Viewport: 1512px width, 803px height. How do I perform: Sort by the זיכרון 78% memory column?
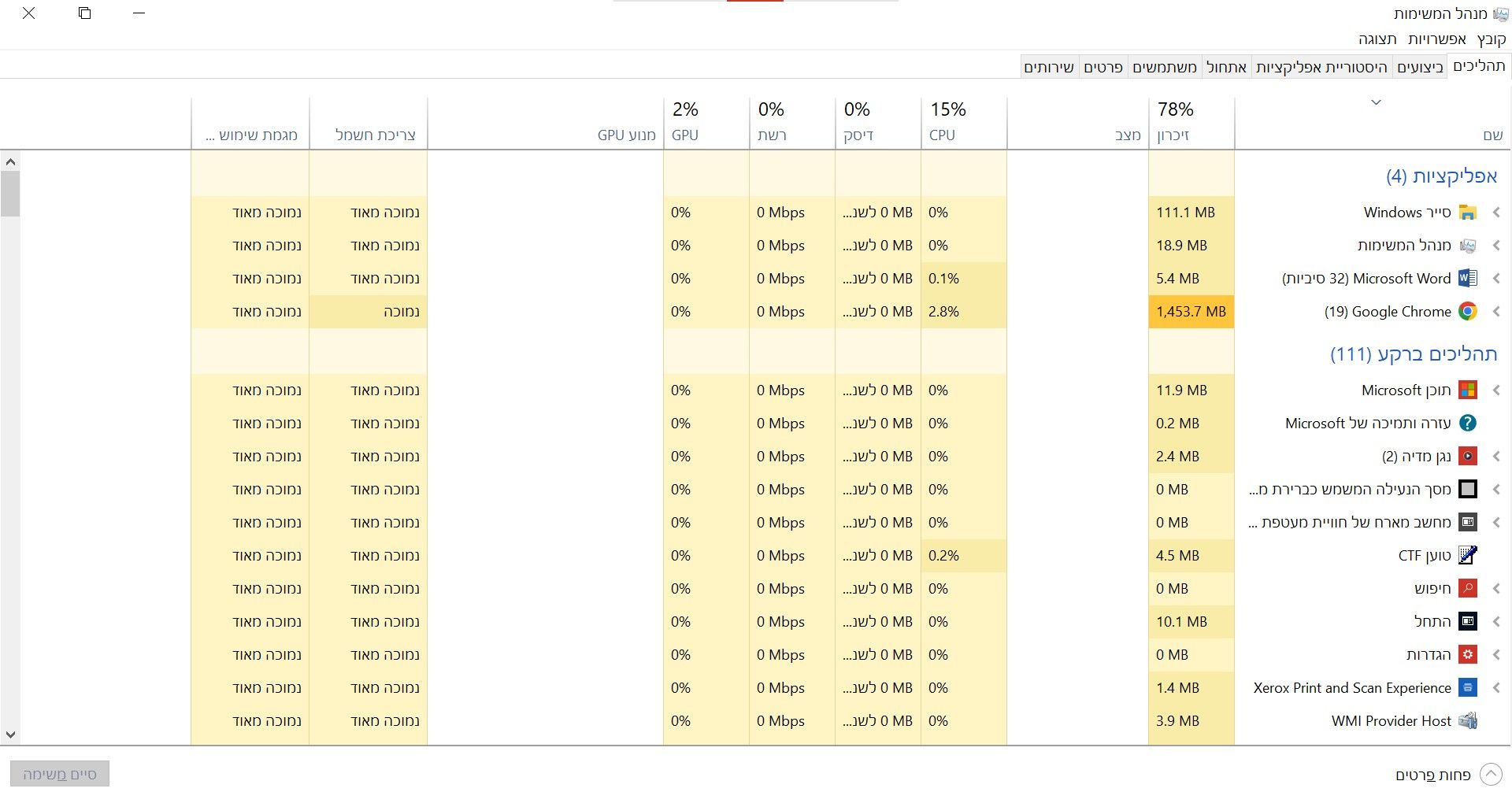(x=1191, y=122)
